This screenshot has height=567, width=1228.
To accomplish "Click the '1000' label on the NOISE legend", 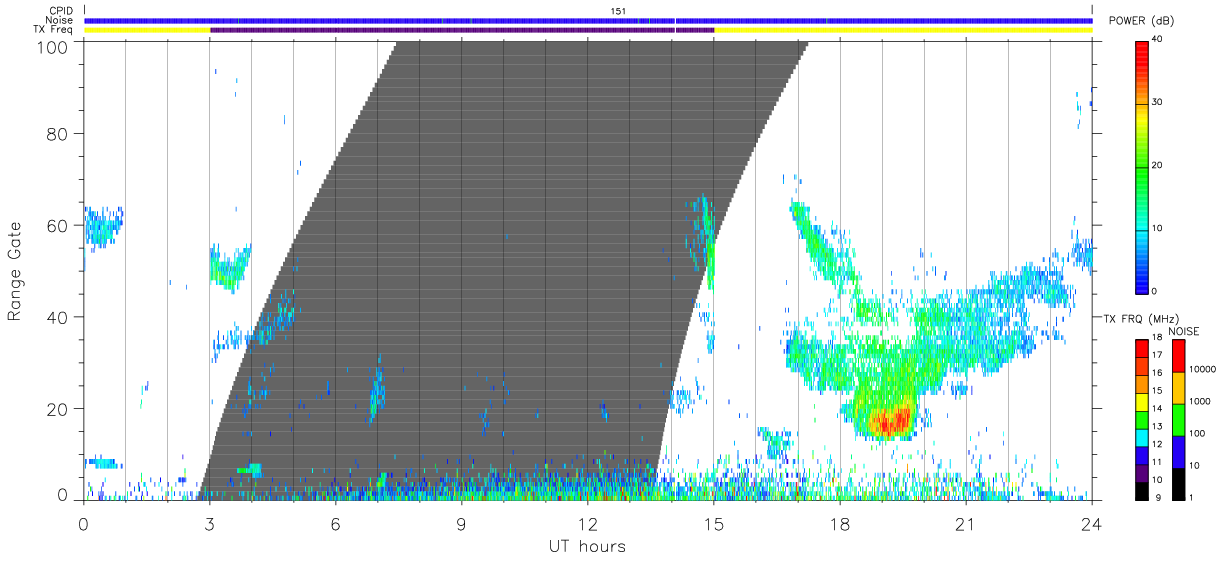I will [1202, 401].
